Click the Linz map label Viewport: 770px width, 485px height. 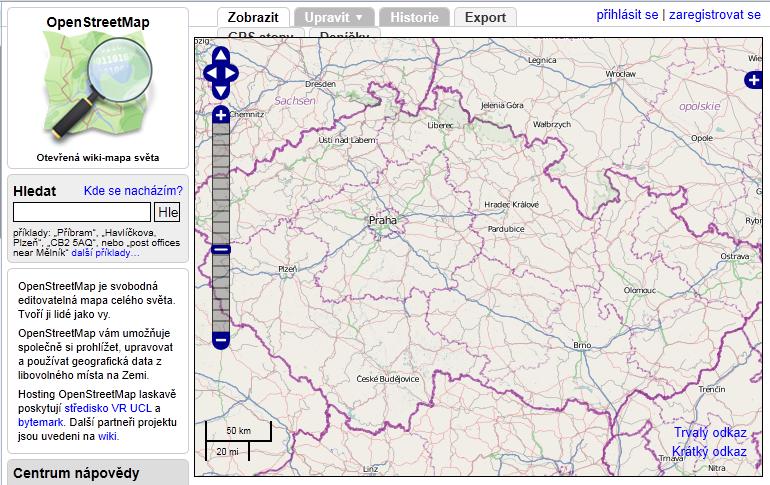tap(370, 469)
